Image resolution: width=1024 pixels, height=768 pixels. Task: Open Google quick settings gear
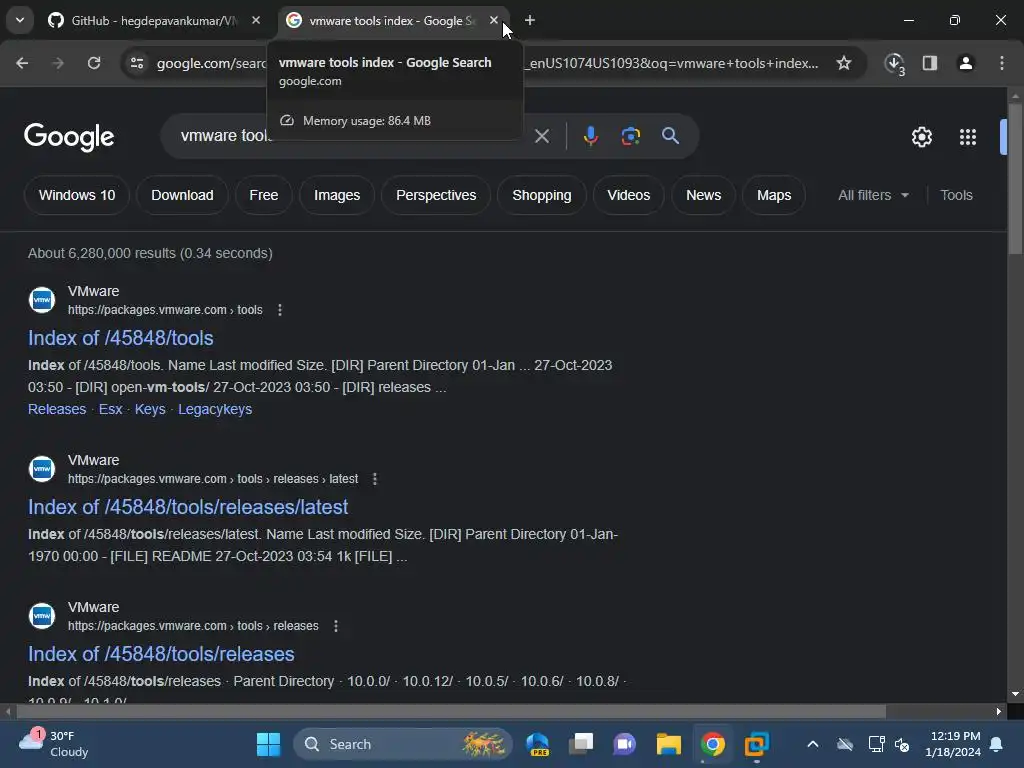click(x=921, y=137)
